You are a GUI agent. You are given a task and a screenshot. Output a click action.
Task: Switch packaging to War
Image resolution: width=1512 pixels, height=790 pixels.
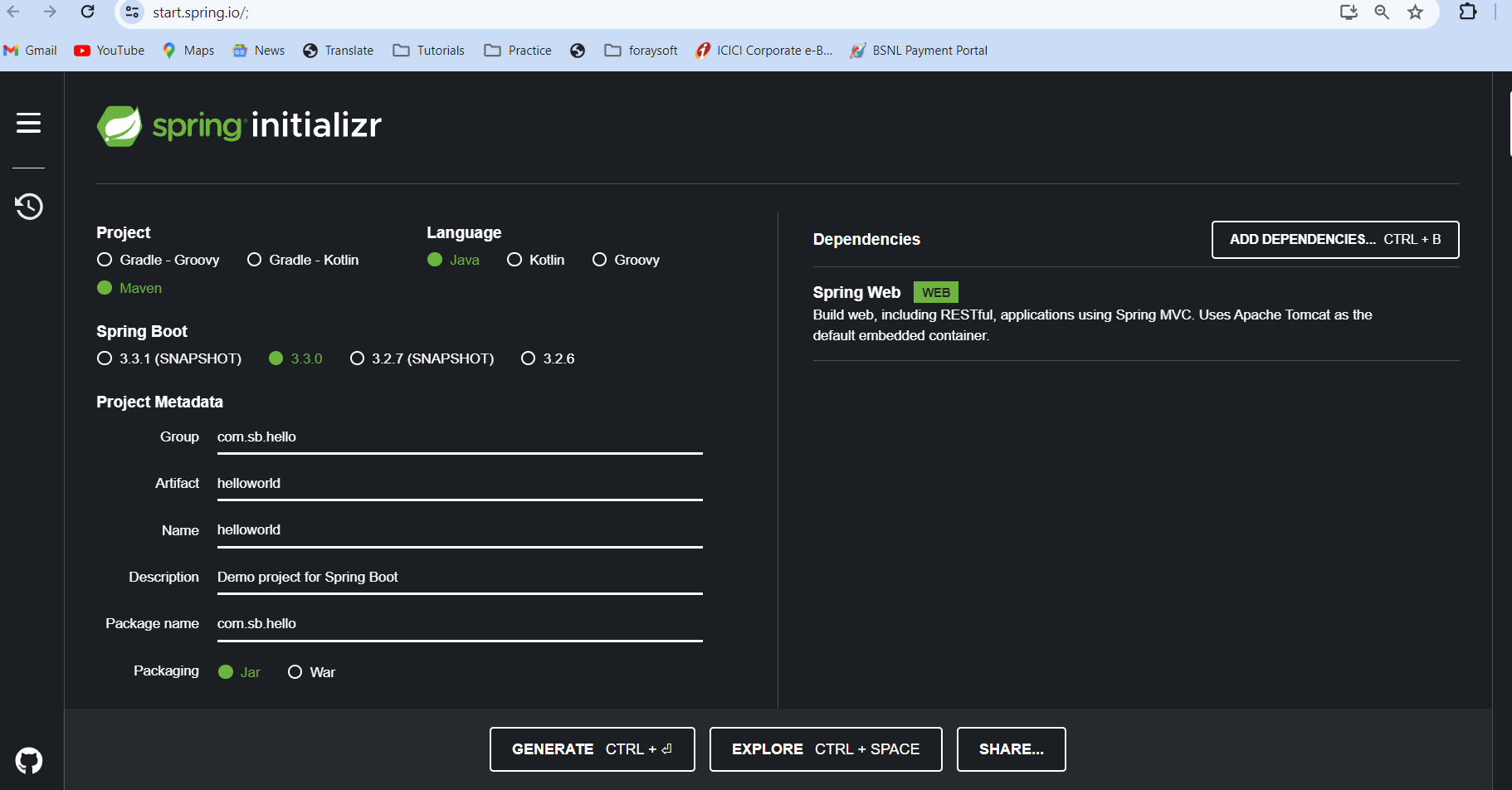(x=295, y=672)
